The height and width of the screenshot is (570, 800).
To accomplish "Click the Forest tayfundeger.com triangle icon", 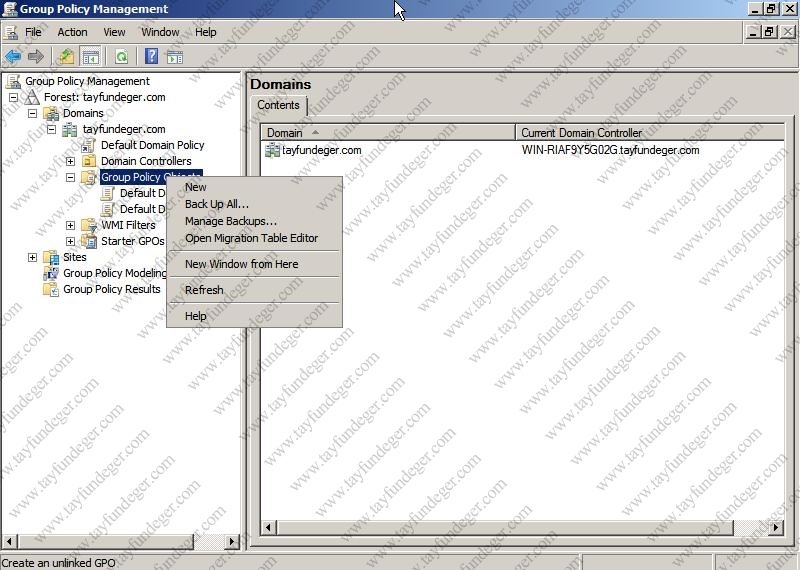I will 32,97.
